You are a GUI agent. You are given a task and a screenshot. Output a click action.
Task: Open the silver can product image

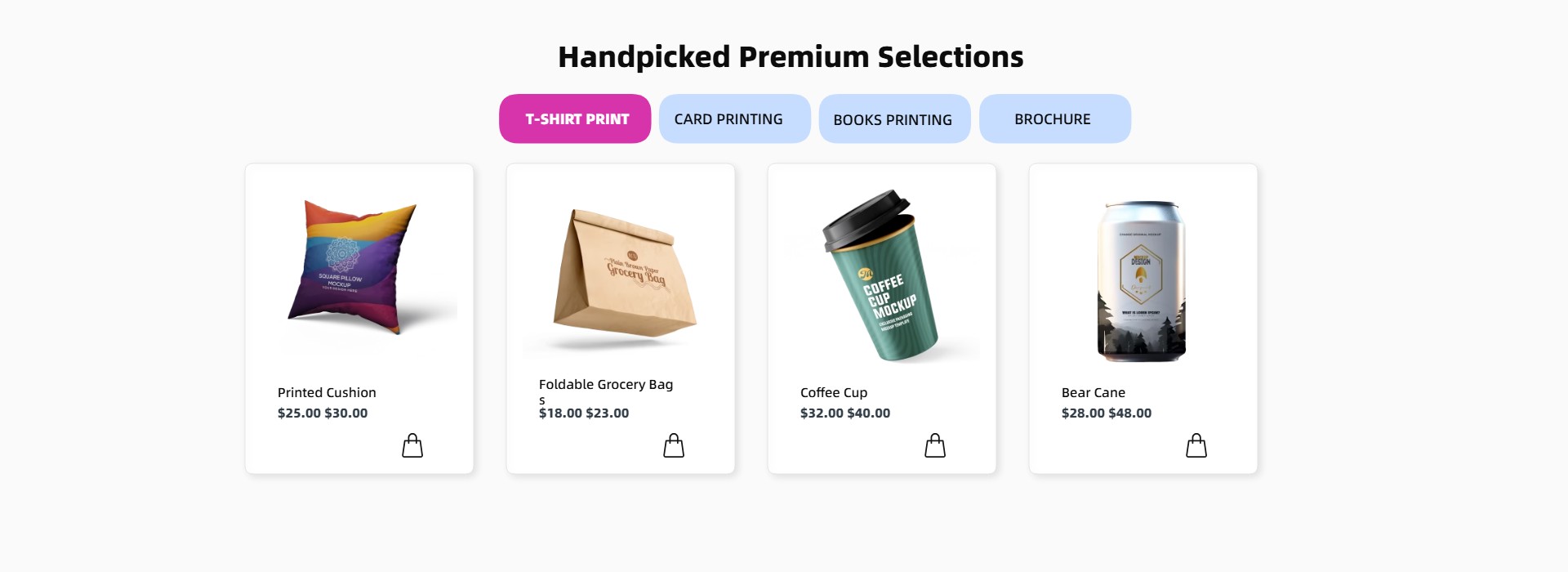(1141, 280)
